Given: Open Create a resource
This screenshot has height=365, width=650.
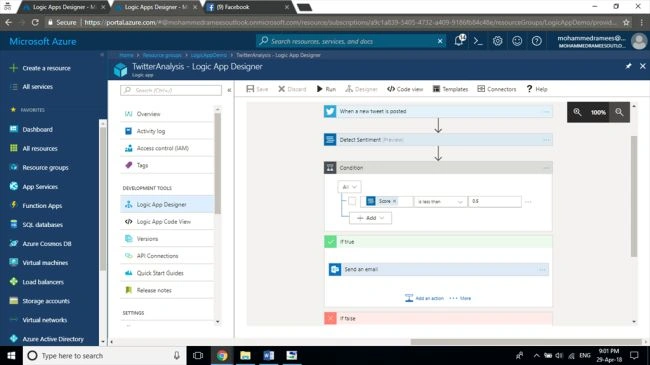Looking at the screenshot, I should [46, 68].
